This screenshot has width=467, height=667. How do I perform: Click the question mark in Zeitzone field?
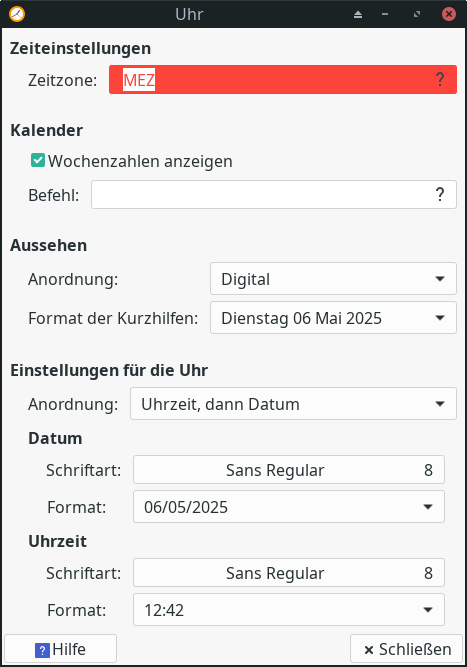click(x=440, y=80)
